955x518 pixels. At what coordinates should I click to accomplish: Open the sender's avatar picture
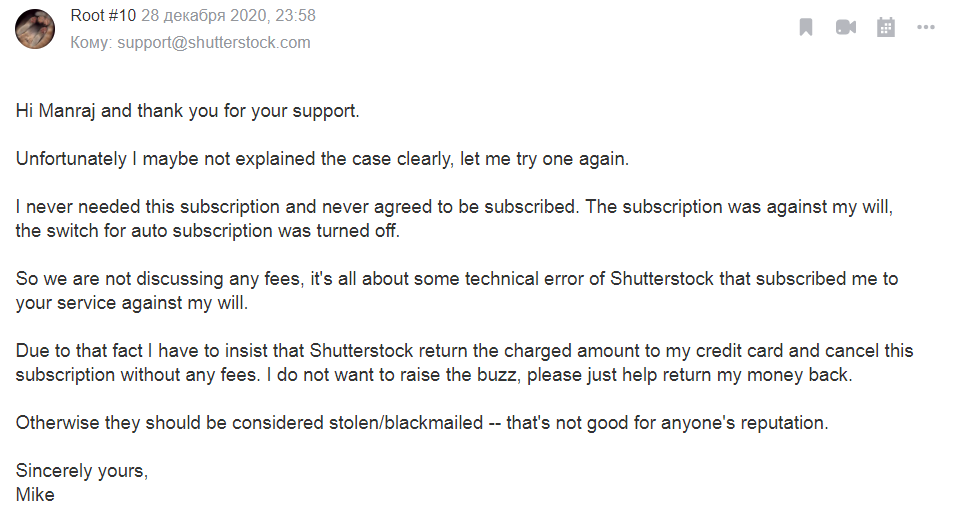[x=35, y=29]
